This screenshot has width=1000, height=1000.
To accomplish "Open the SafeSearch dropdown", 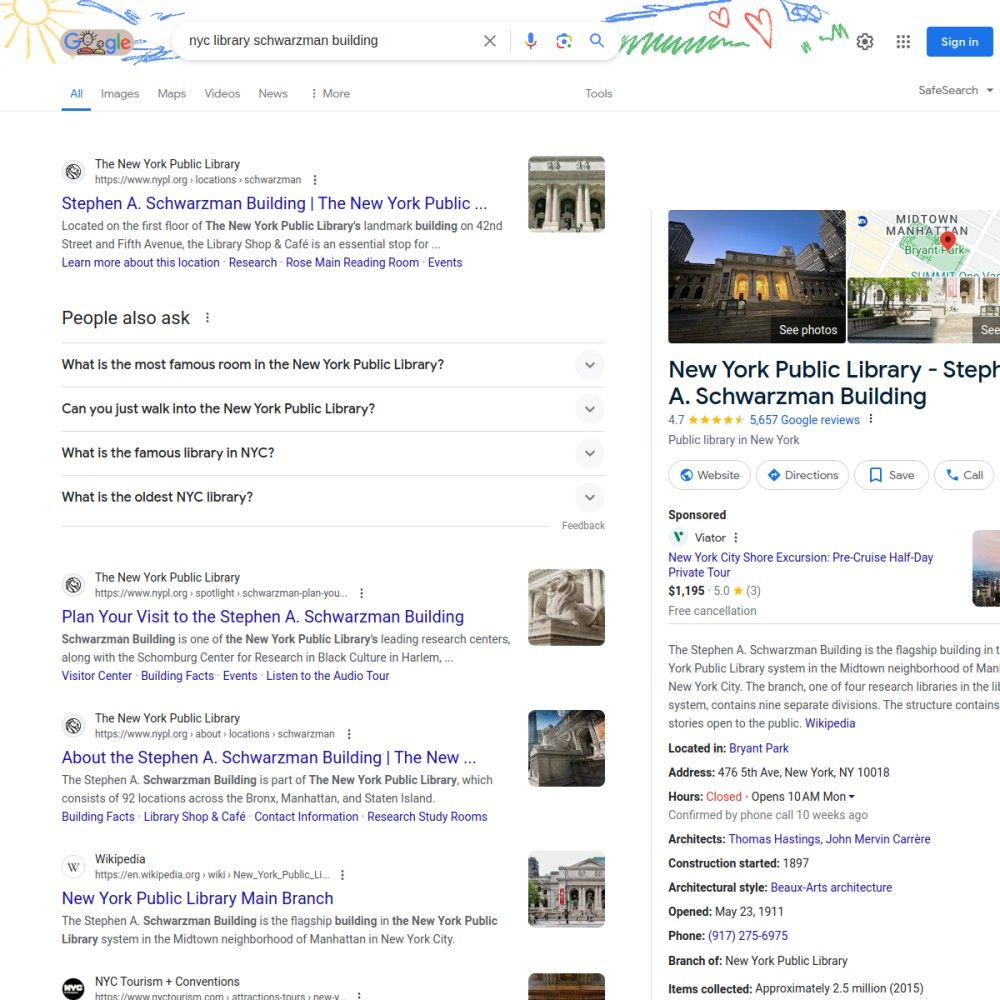I will coord(955,90).
